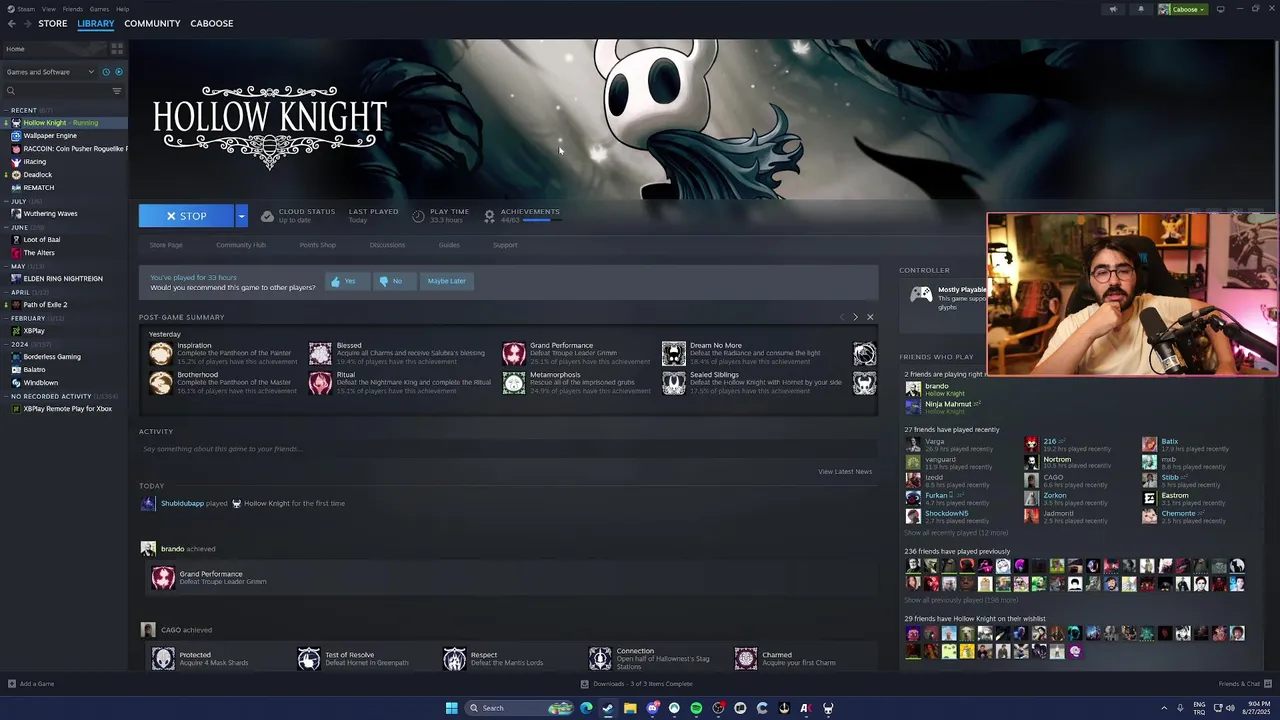Open Steam from the Windows taskbar
The height and width of the screenshot is (720, 1280).
pyautogui.click(x=608, y=708)
